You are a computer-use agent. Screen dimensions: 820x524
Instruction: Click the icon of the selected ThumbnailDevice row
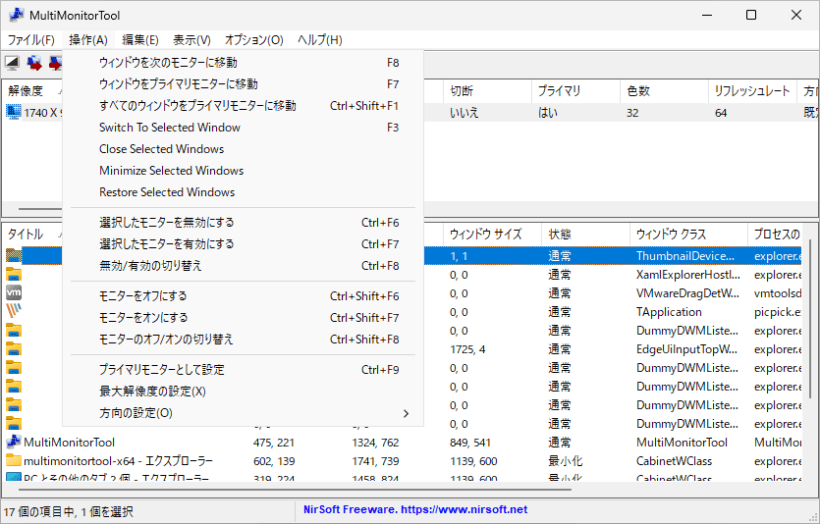(x=14, y=256)
